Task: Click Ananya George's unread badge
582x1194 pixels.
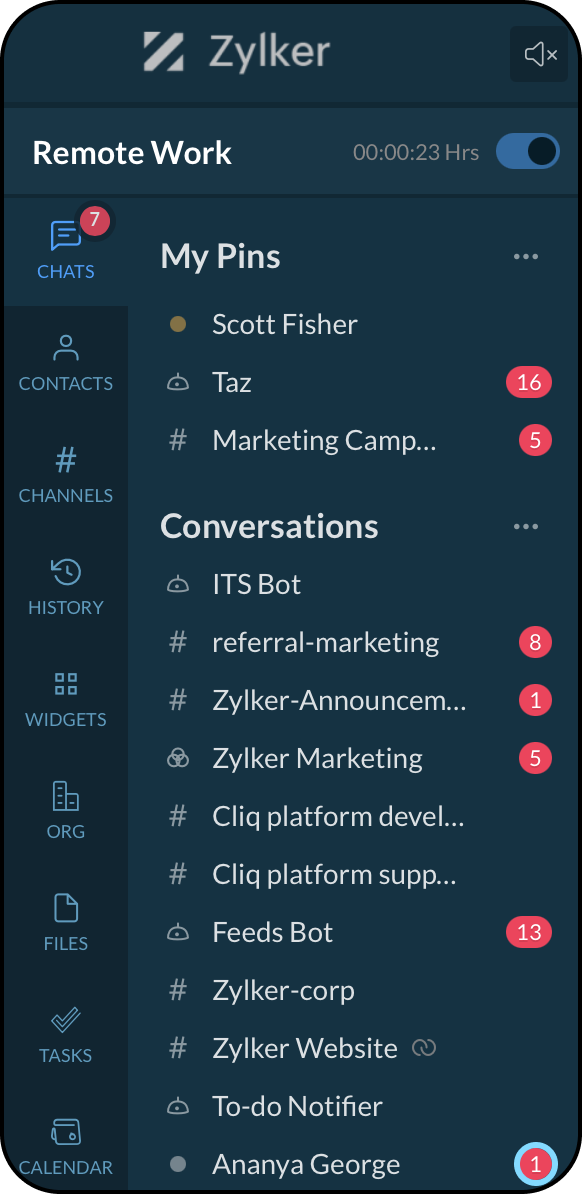Action: pos(536,1164)
